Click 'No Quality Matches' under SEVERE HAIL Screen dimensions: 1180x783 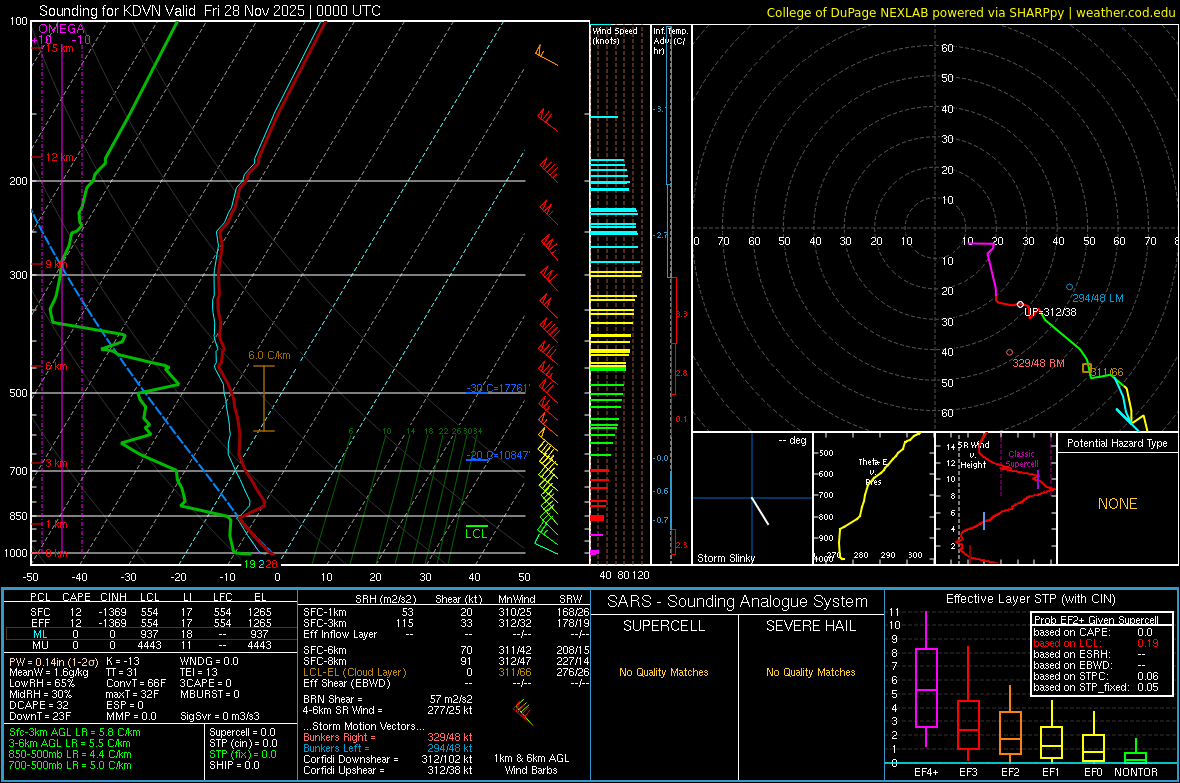(x=810, y=672)
